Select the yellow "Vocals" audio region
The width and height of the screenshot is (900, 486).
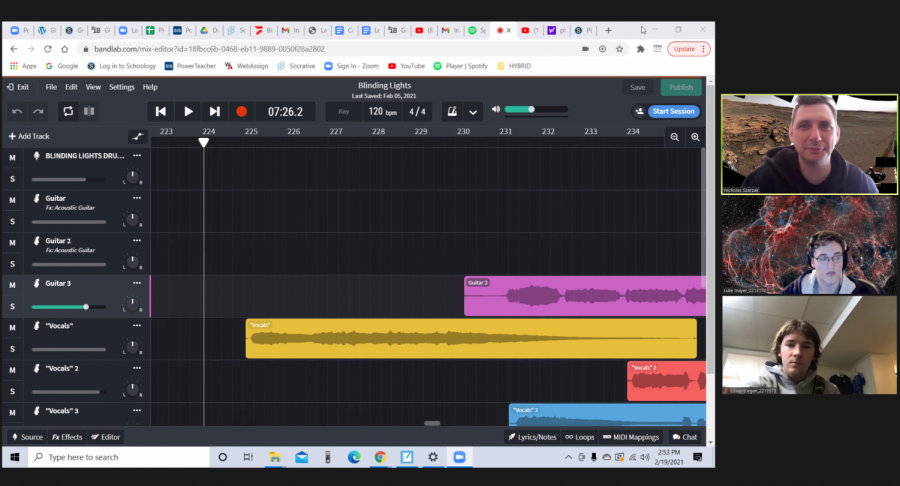pos(471,339)
